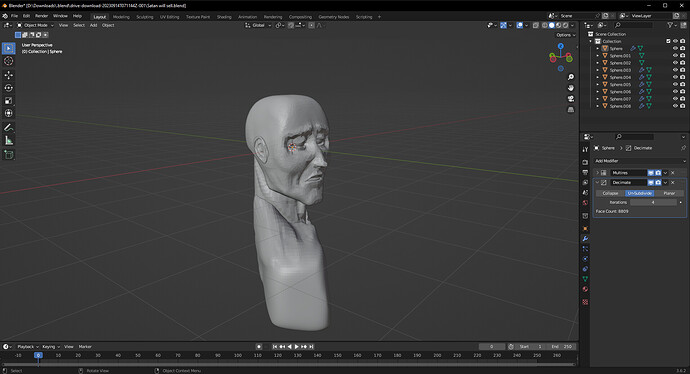Collapse the Decimate modifier panel
The image size is (690, 374).
[x=597, y=183]
